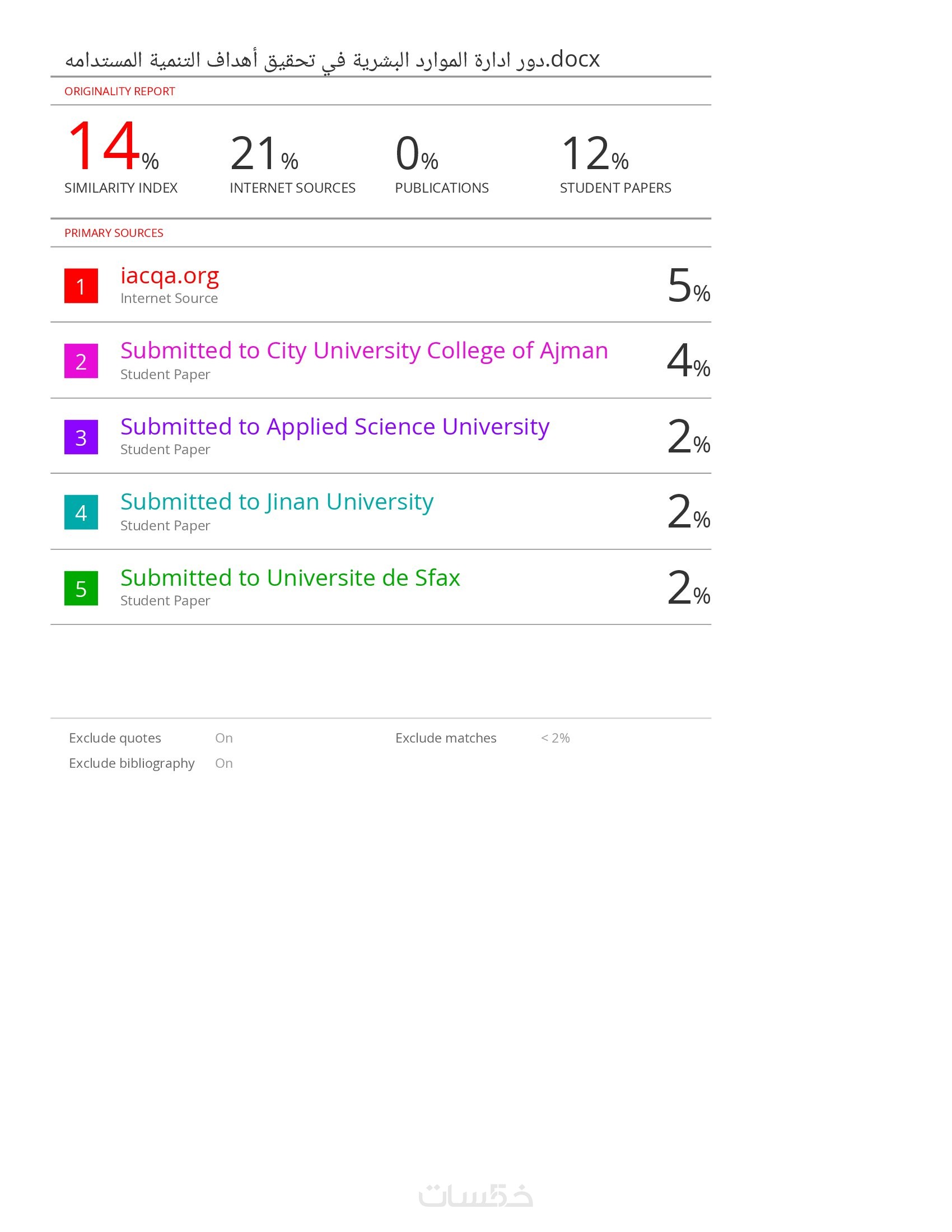Click the 14% similarity index figure
952x1232 pixels.
(x=111, y=148)
